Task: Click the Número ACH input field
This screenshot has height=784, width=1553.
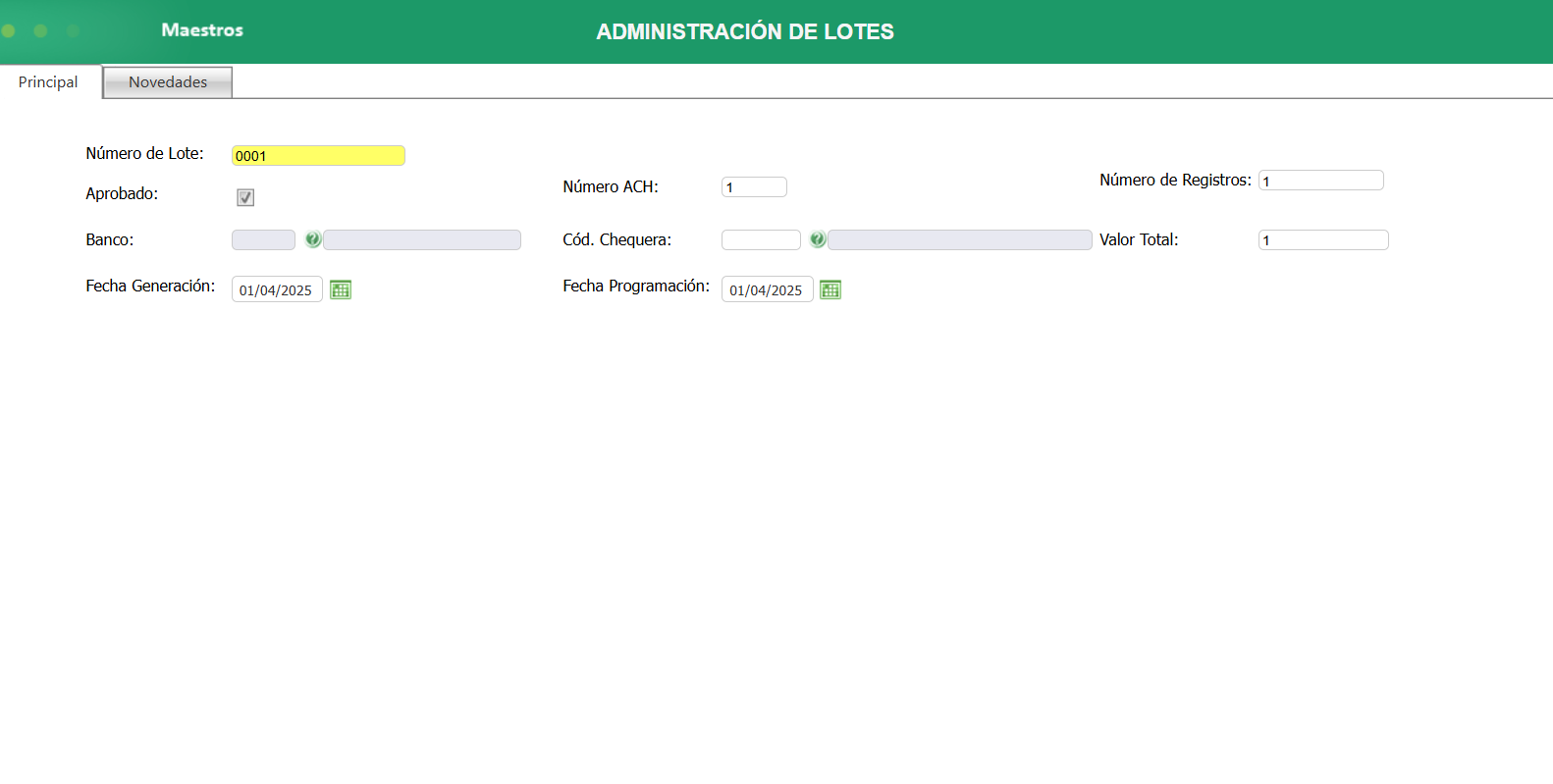Action: click(754, 186)
